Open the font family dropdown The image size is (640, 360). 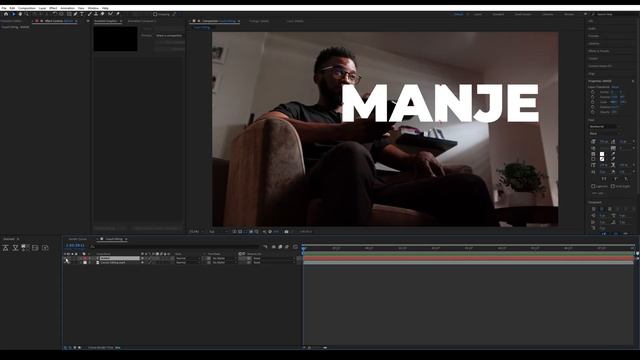[605, 127]
